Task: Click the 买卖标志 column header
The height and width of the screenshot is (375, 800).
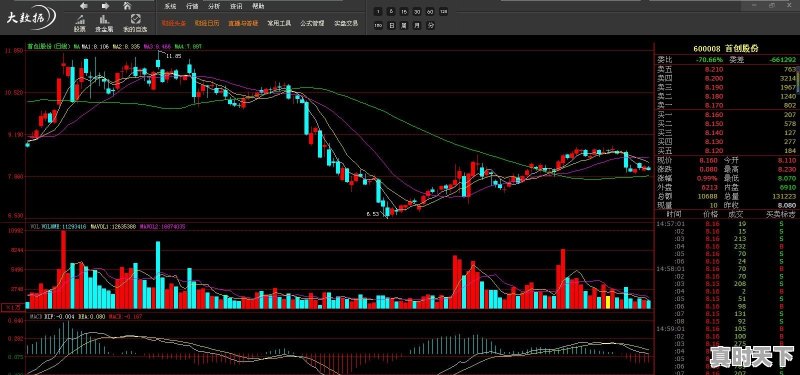Action: click(781, 215)
